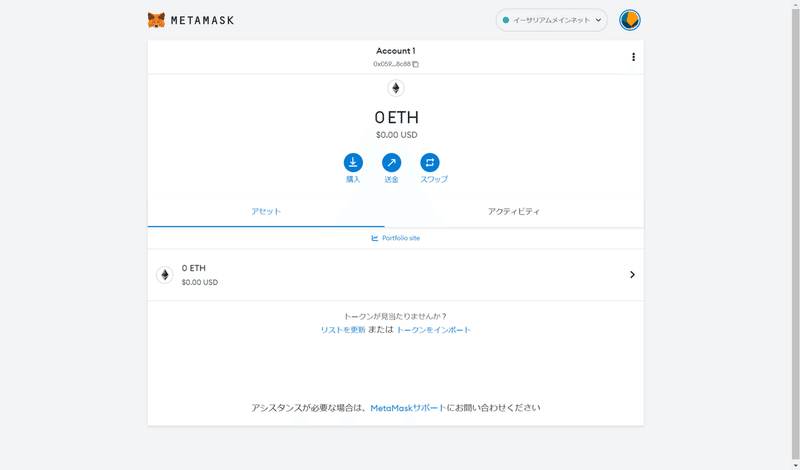Switch to the アセット tab
The image size is (800, 470).
tap(266, 211)
